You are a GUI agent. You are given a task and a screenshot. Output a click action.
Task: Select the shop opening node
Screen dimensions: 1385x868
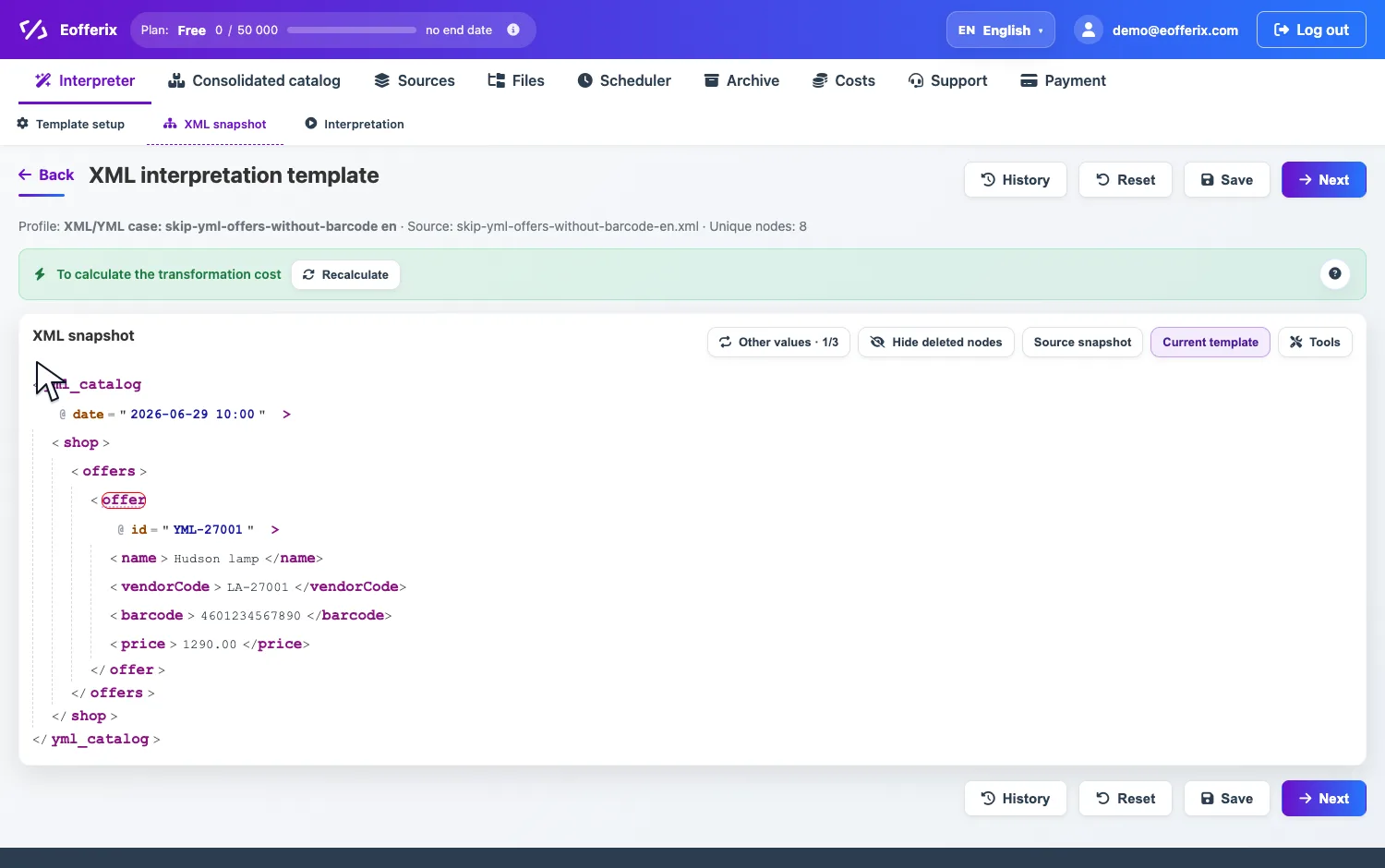point(81,442)
